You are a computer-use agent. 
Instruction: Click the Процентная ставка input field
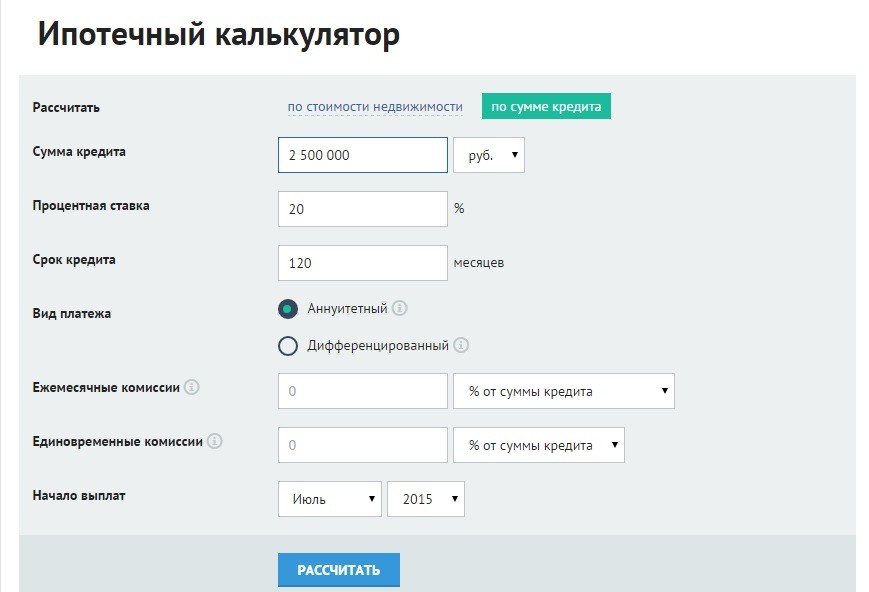[x=362, y=208]
